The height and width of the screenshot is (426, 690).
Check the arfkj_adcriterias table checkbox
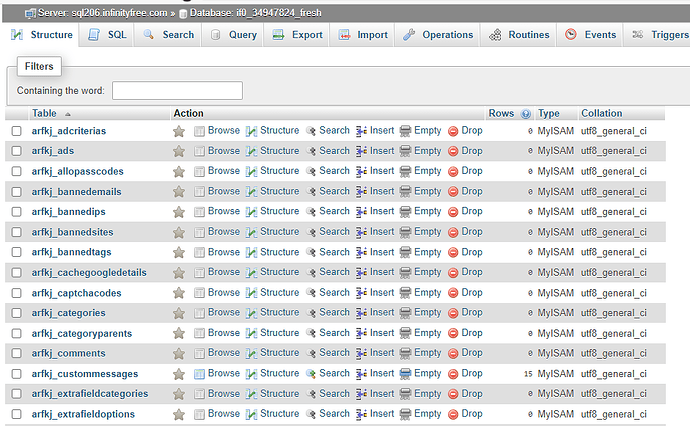pyautogui.click(x=16, y=131)
